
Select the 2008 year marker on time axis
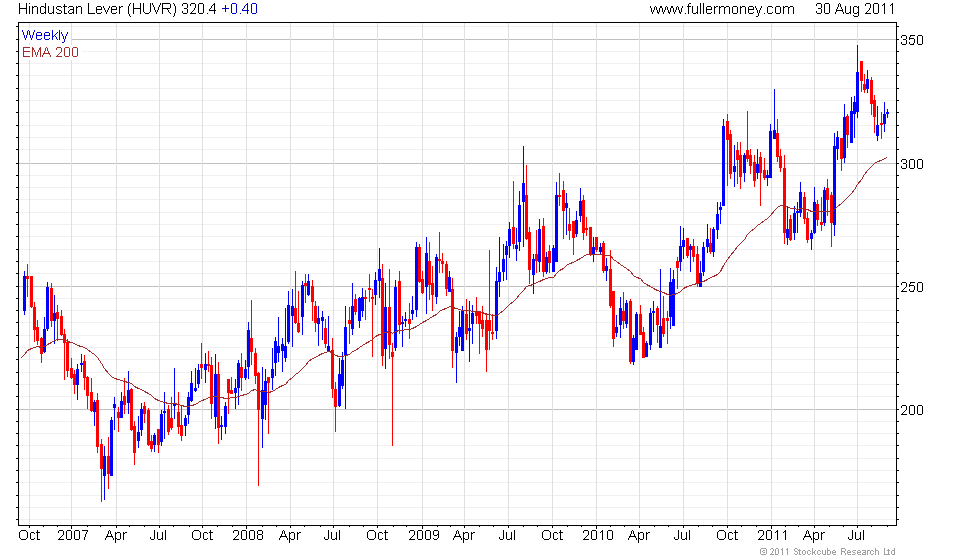[248, 536]
